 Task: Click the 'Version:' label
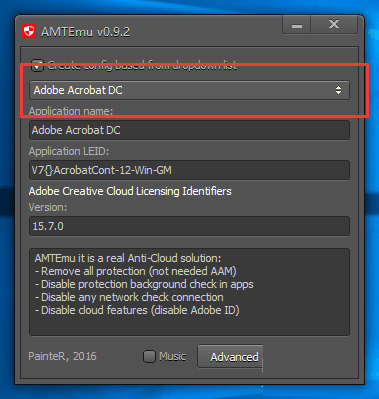pyautogui.click(x=48, y=207)
